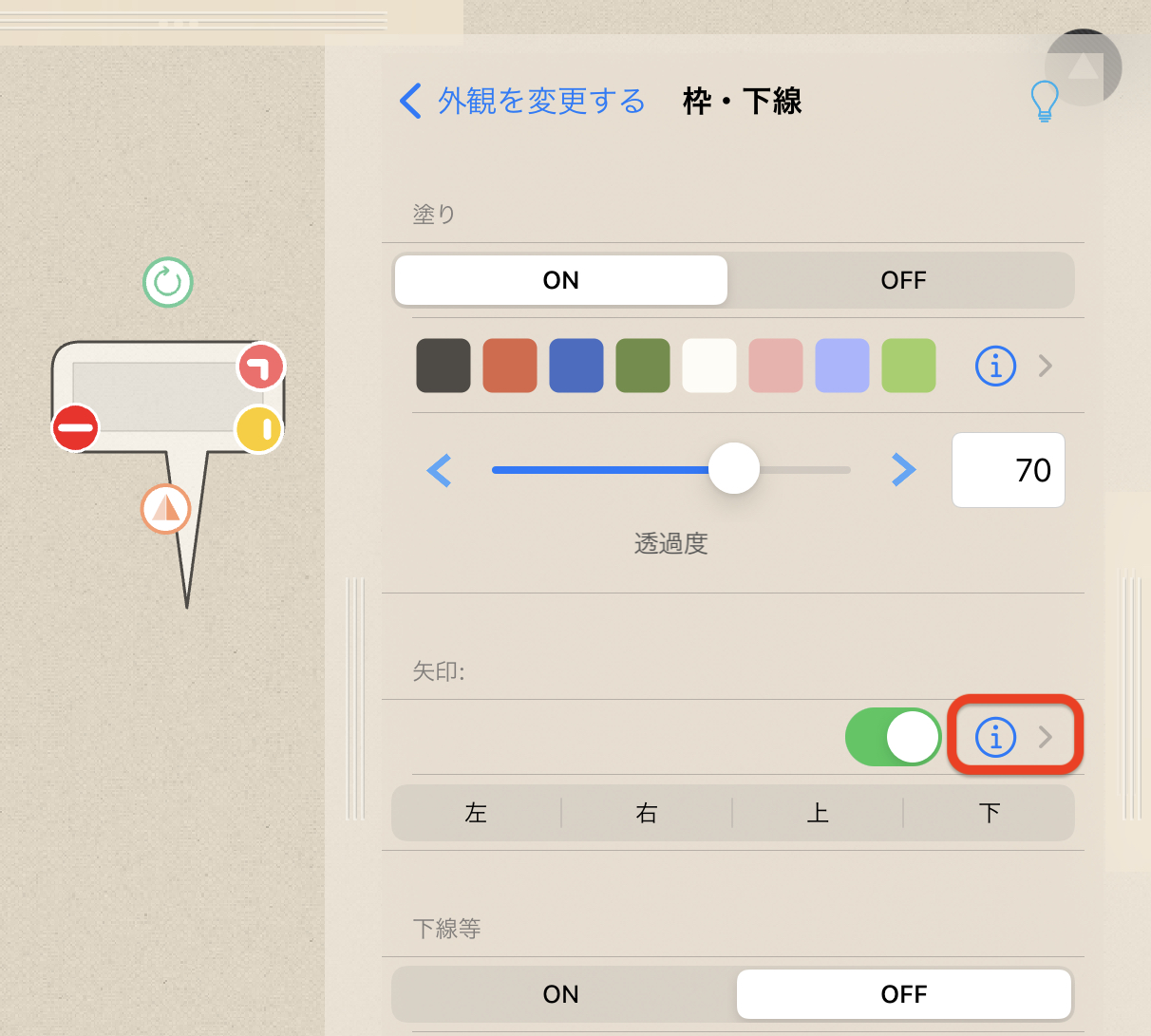Select 左 arrow direction
The height and width of the screenshot is (1036, 1151).
tap(477, 813)
